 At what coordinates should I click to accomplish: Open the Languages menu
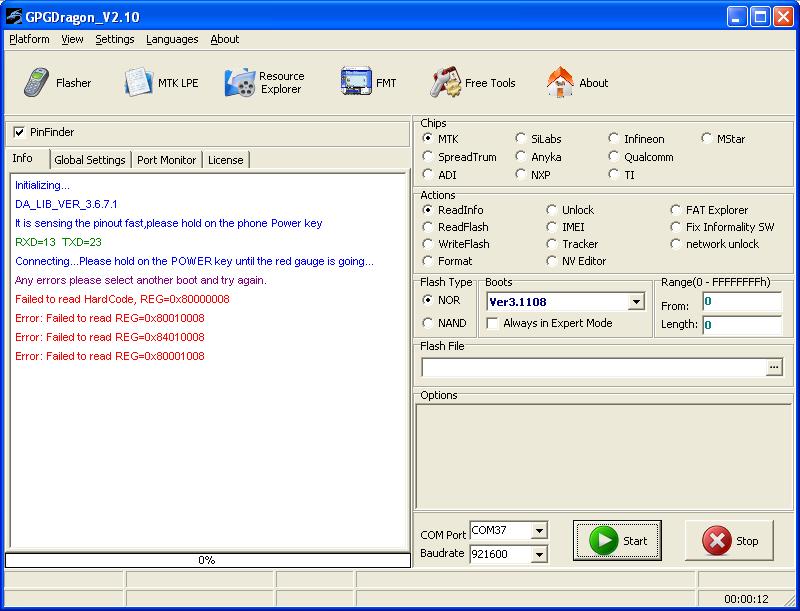coord(172,39)
